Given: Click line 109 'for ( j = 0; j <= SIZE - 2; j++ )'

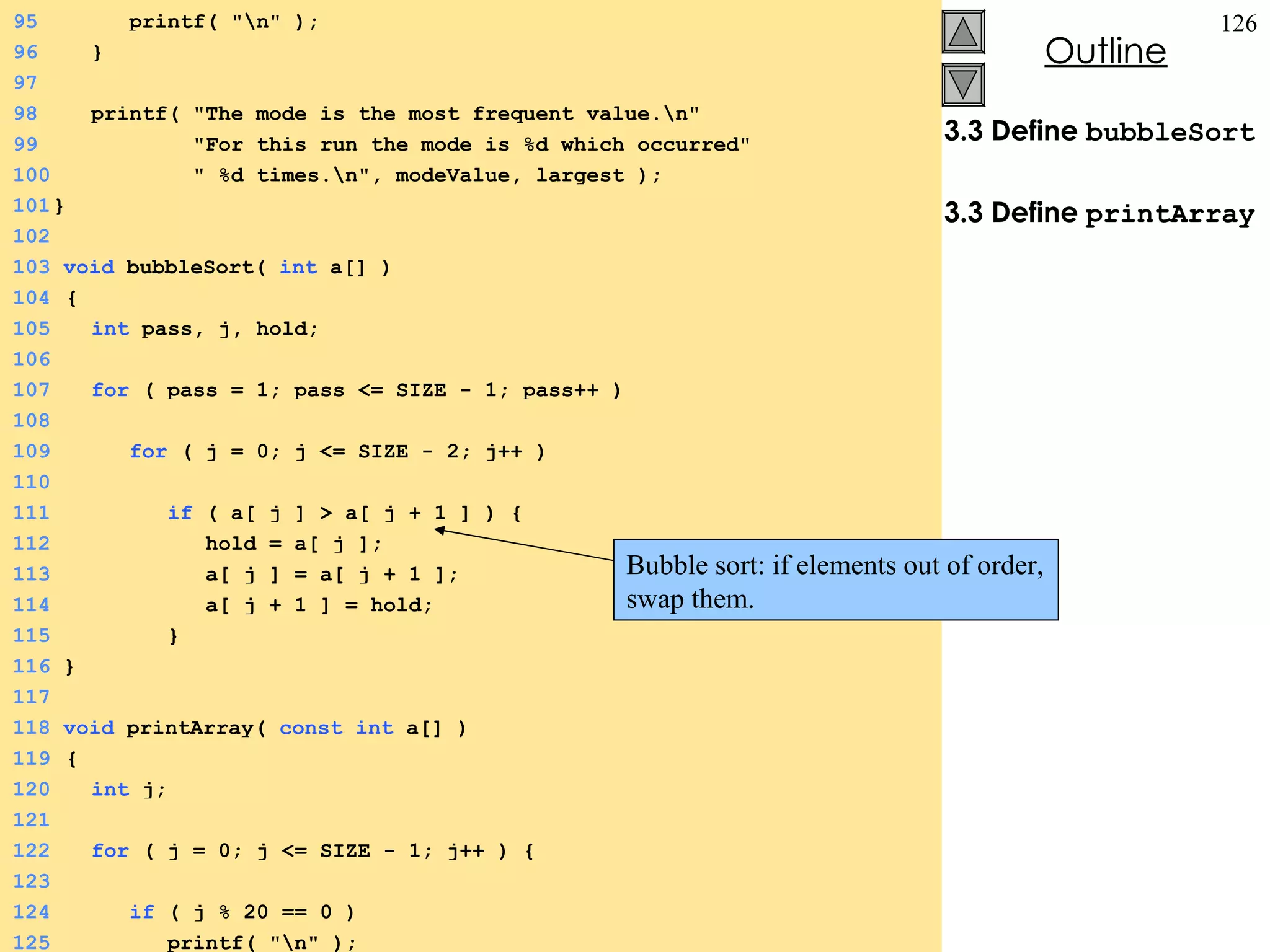Looking at the screenshot, I should tap(337, 452).
